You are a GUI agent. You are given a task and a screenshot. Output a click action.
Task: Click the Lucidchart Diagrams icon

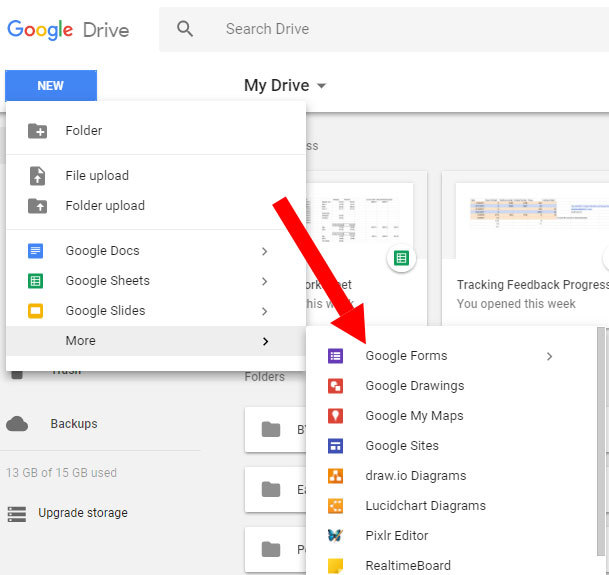point(335,505)
